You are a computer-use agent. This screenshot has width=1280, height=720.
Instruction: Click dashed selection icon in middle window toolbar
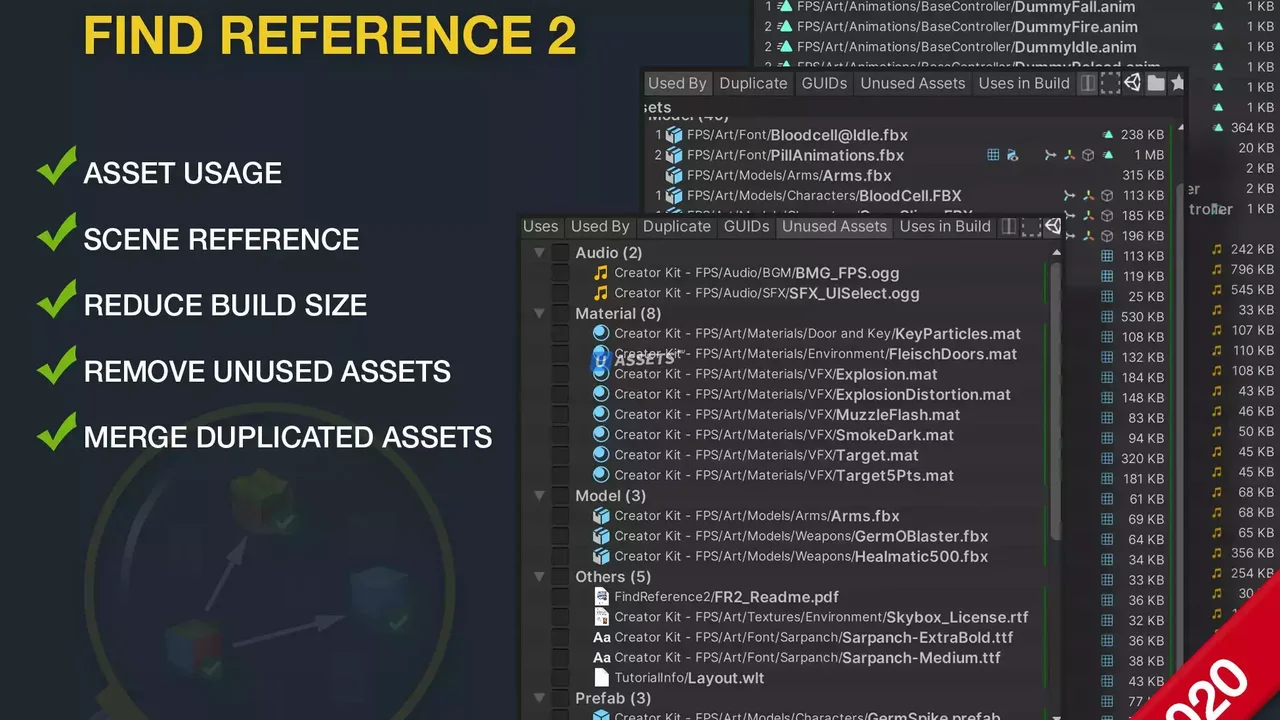[1110, 83]
